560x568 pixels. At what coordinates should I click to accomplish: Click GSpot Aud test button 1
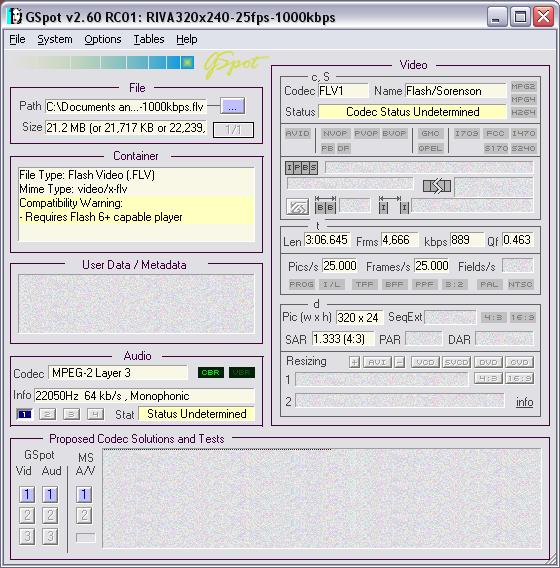point(50,494)
